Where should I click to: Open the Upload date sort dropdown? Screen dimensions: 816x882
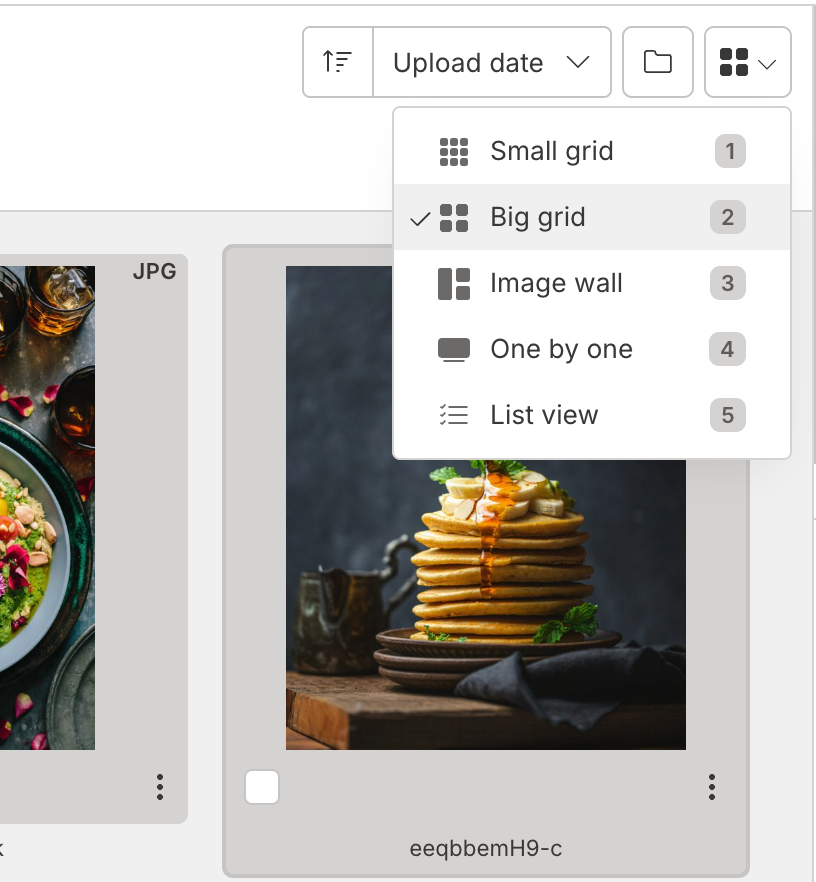tap(491, 62)
